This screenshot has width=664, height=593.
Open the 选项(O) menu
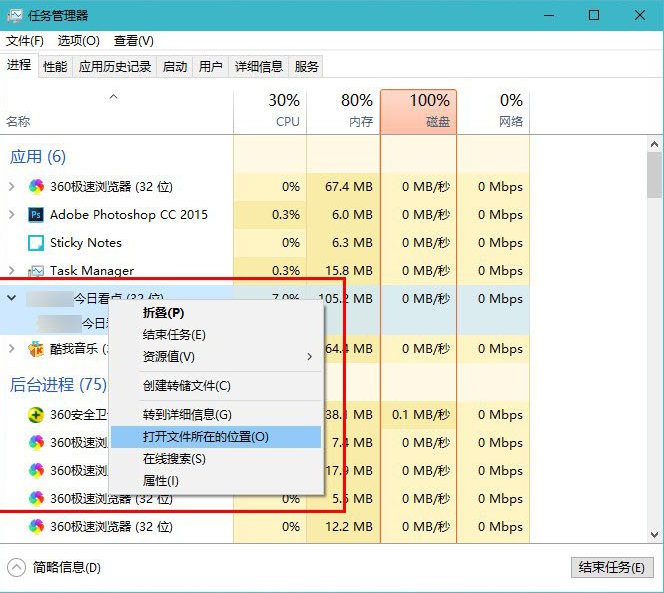[x=79, y=41]
